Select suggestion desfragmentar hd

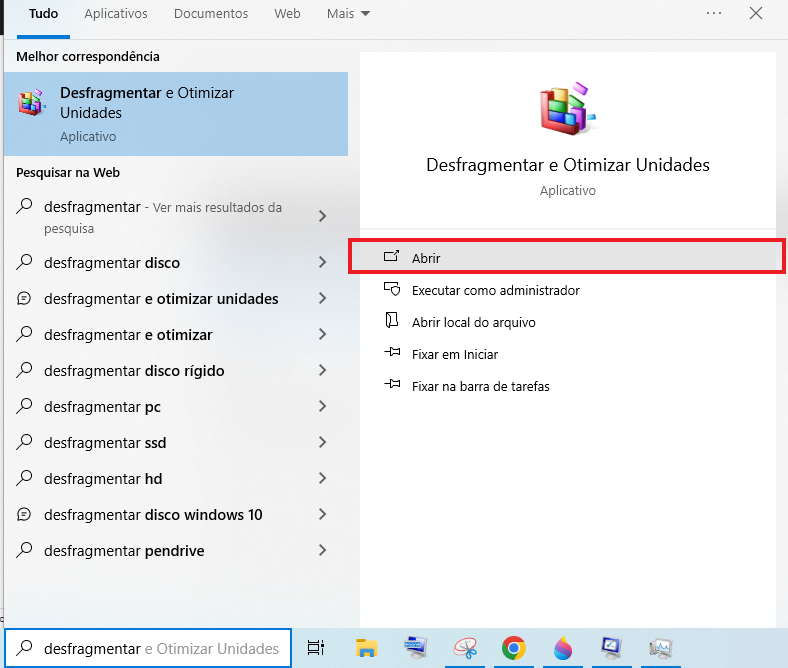tap(103, 479)
